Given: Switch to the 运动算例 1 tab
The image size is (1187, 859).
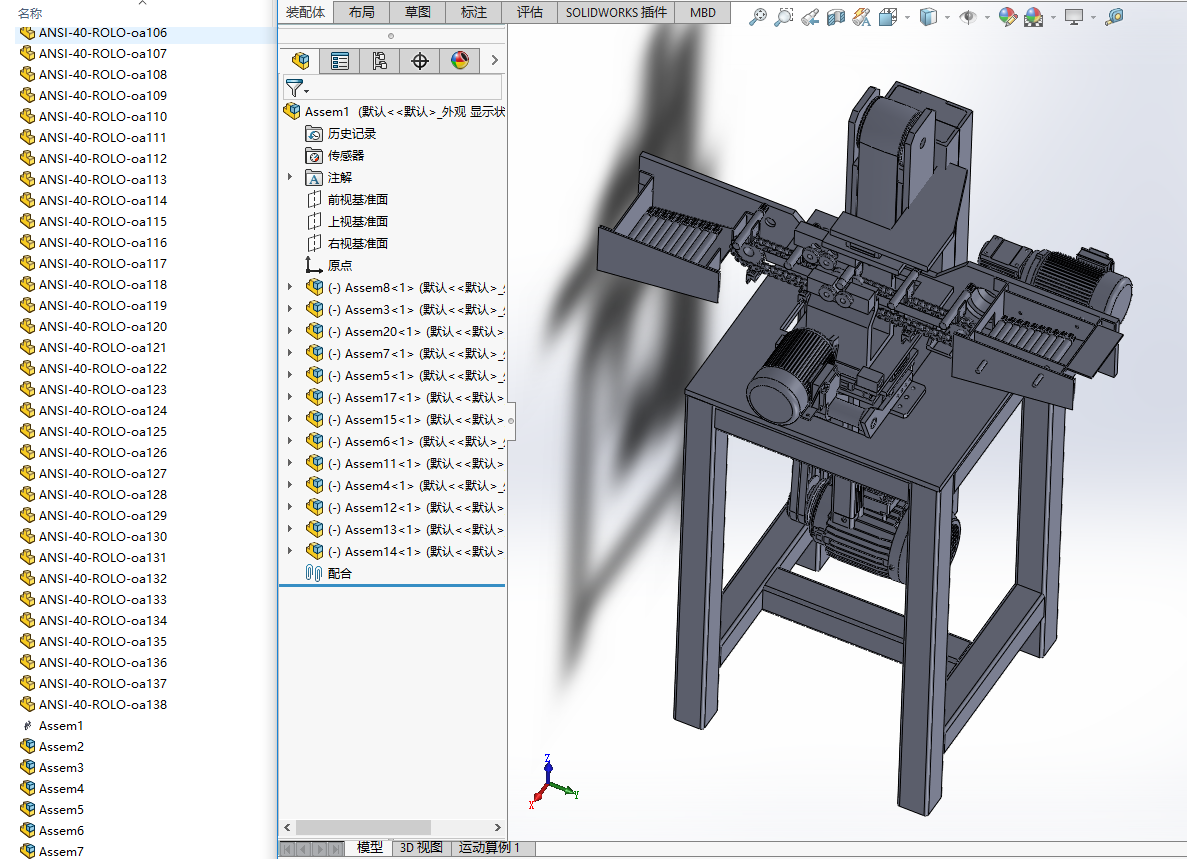Looking at the screenshot, I should [489, 847].
